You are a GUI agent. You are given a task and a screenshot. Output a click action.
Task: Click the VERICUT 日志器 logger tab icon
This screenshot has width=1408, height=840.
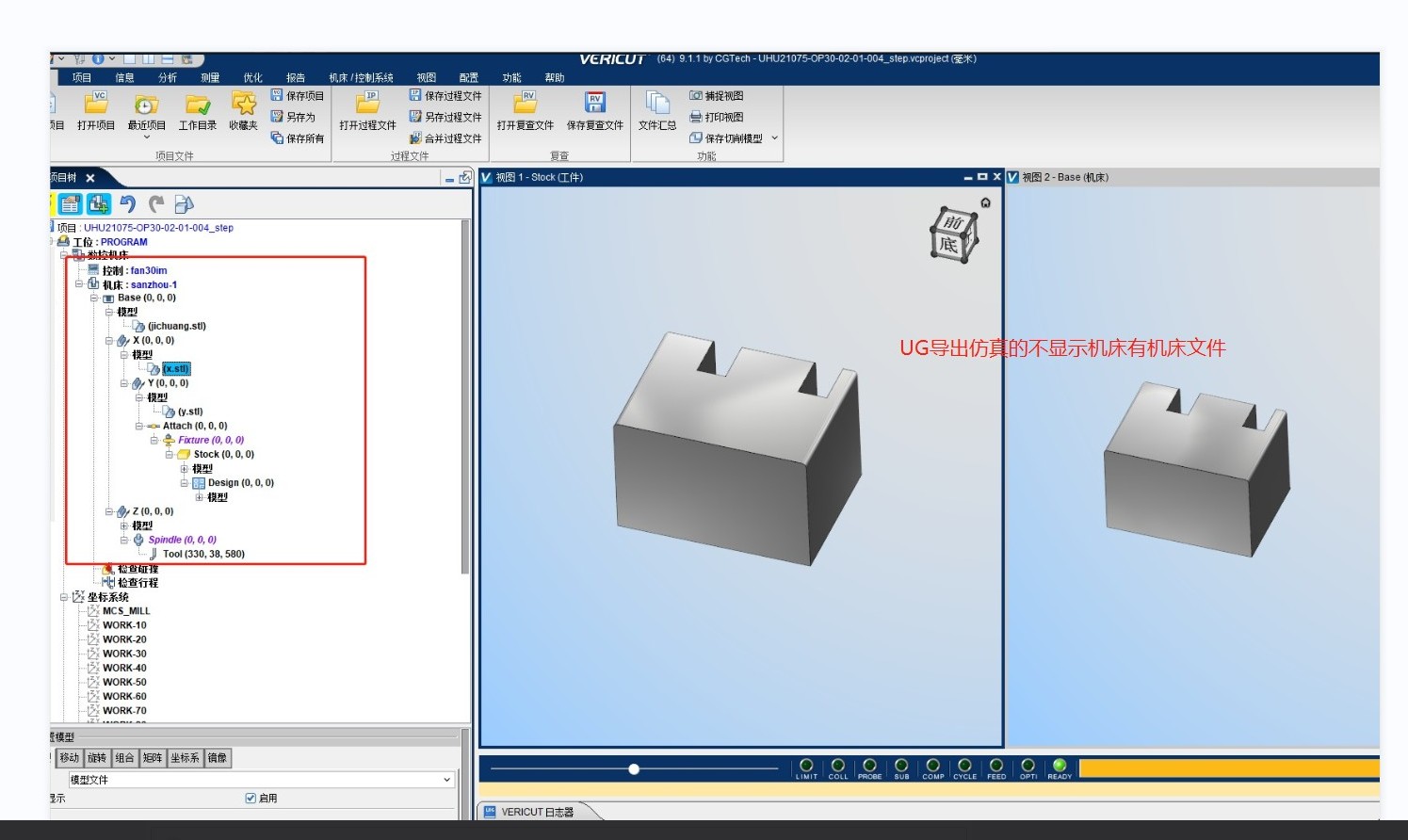coord(490,812)
